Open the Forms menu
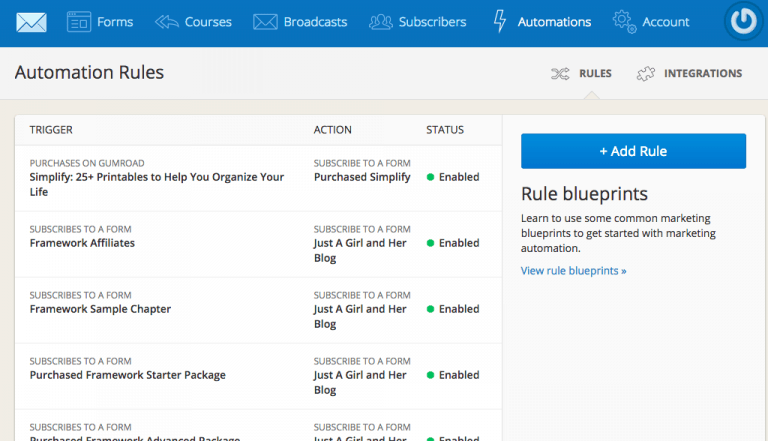Image resolution: width=768 pixels, height=441 pixels. coord(115,22)
